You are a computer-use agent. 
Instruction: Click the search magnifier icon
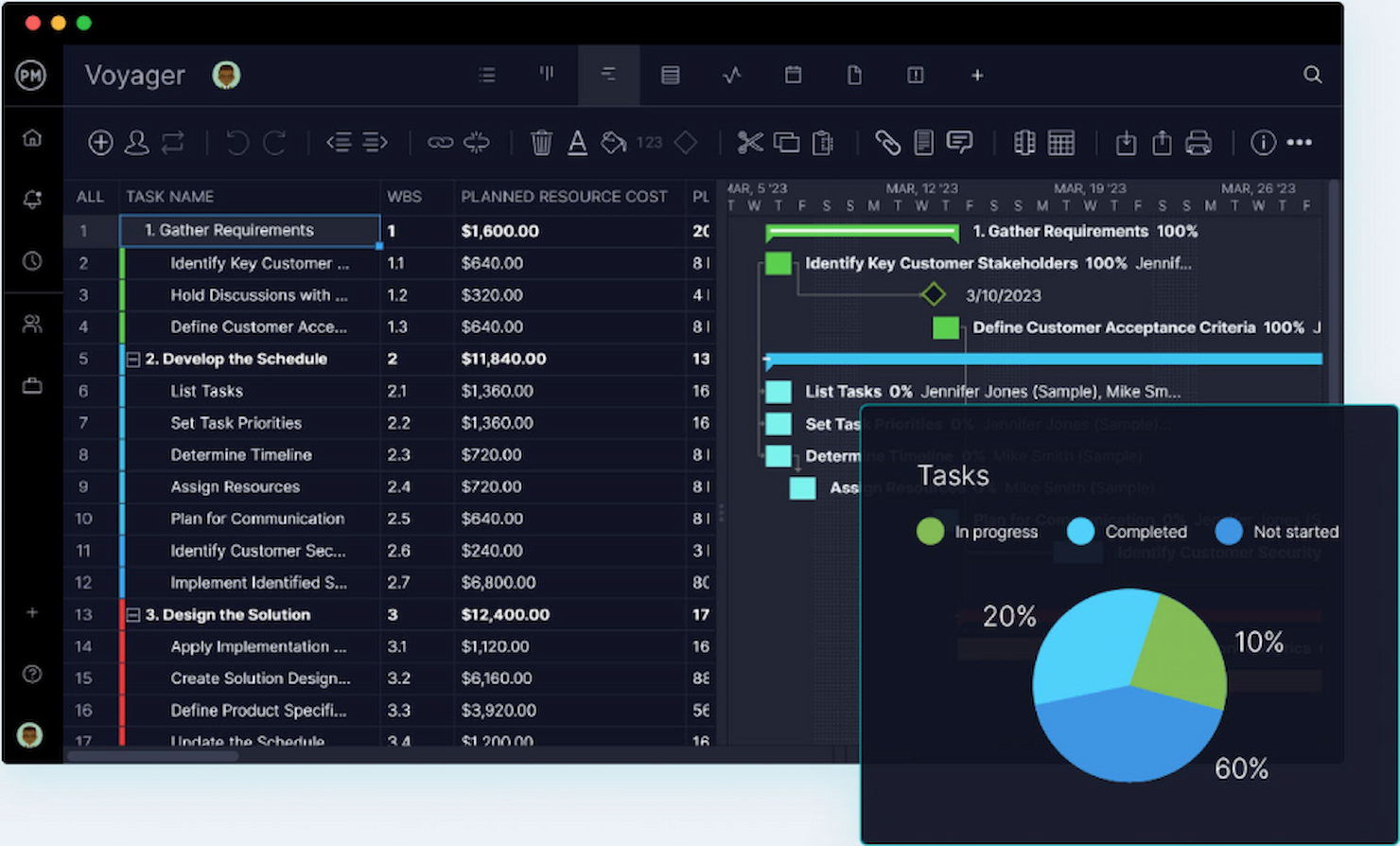click(x=1312, y=75)
